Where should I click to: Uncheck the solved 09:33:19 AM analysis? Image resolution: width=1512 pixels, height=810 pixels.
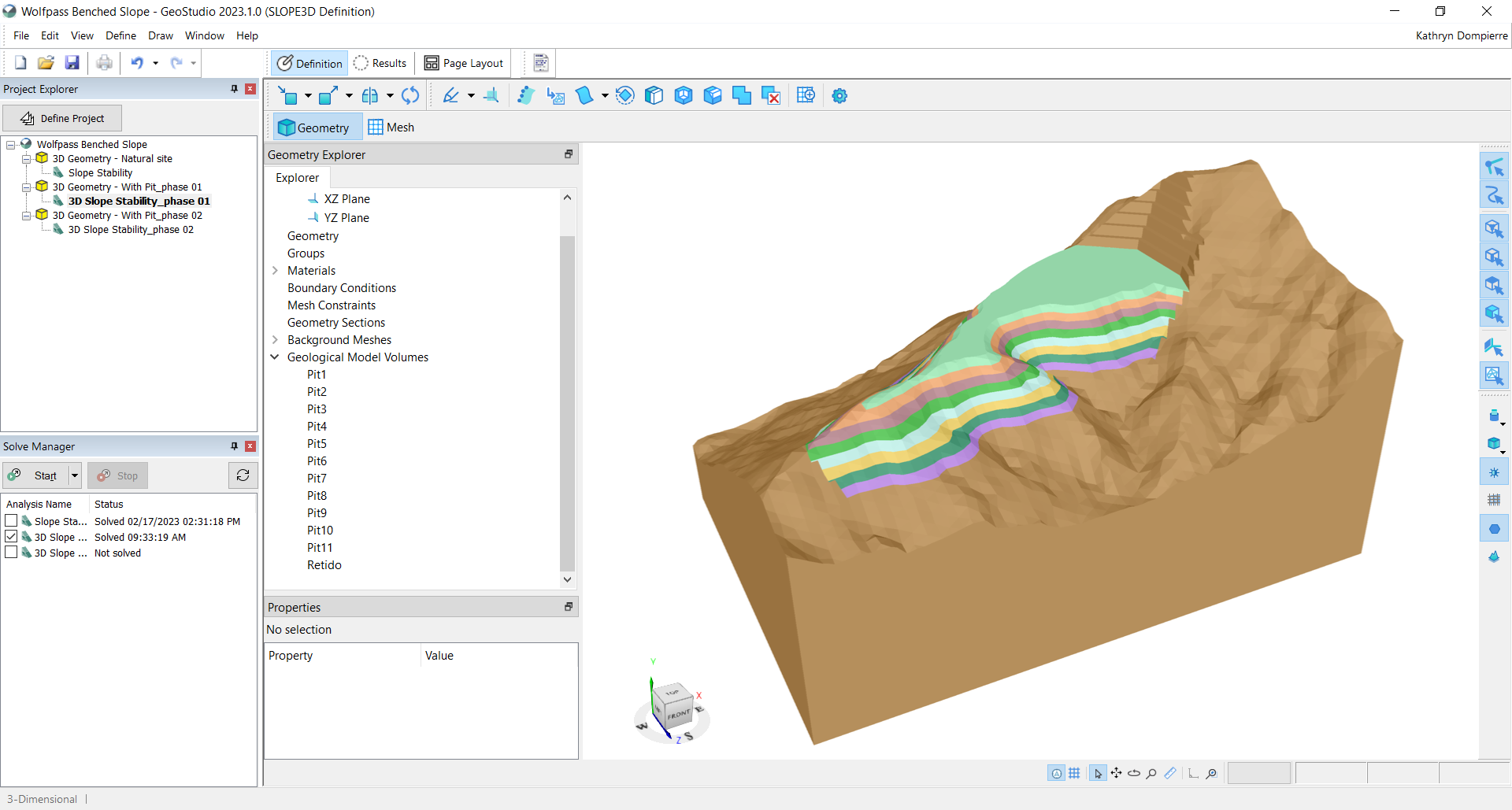click(11, 537)
